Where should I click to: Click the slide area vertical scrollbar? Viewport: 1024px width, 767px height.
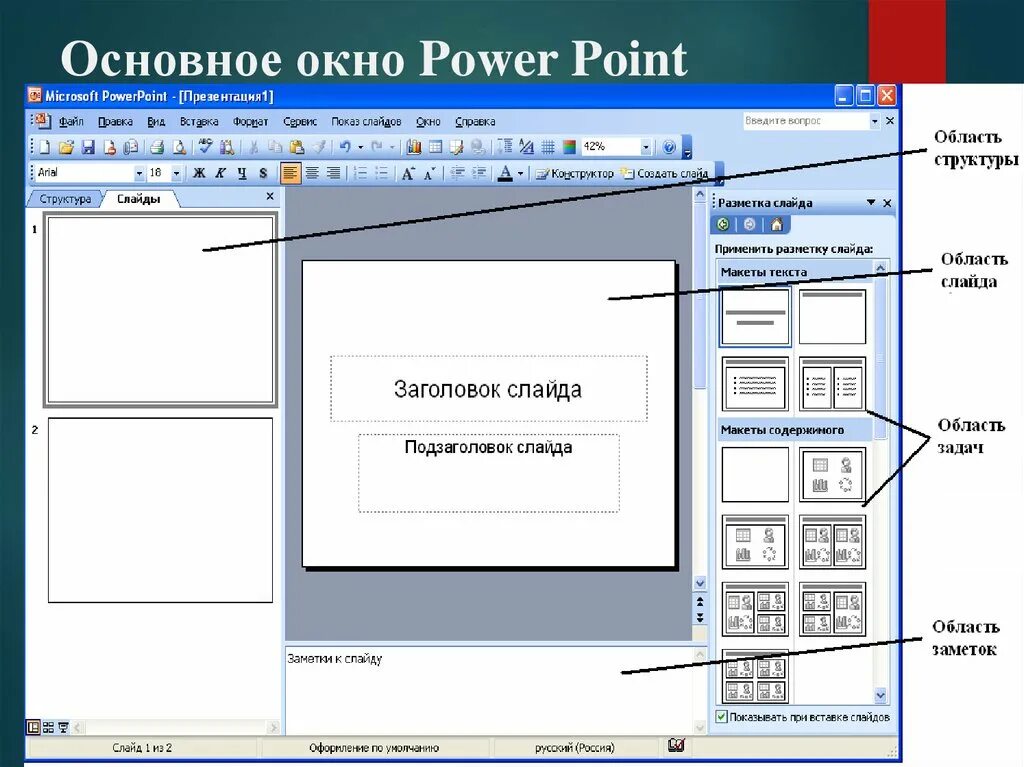(x=699, y=389)
